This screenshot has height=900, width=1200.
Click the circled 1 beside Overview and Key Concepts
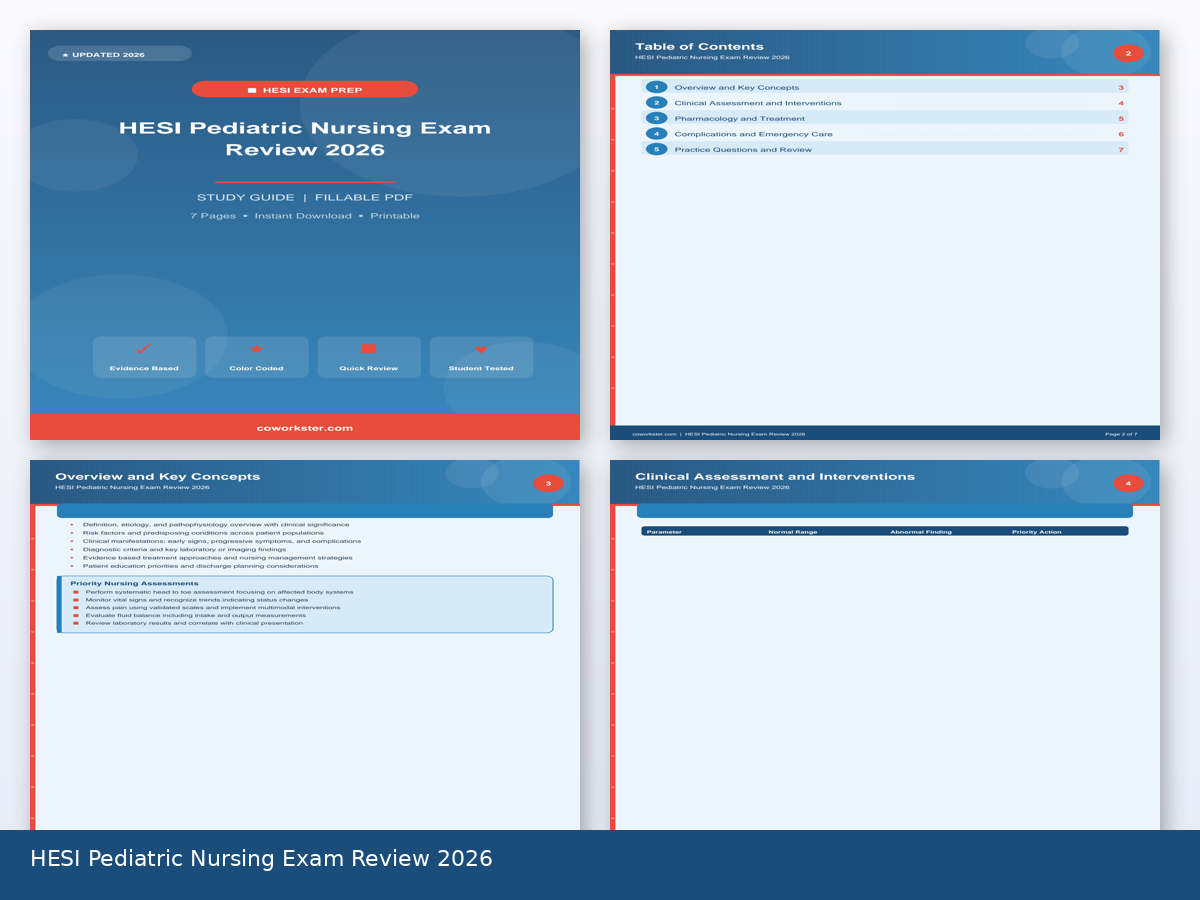pos(656,86)
